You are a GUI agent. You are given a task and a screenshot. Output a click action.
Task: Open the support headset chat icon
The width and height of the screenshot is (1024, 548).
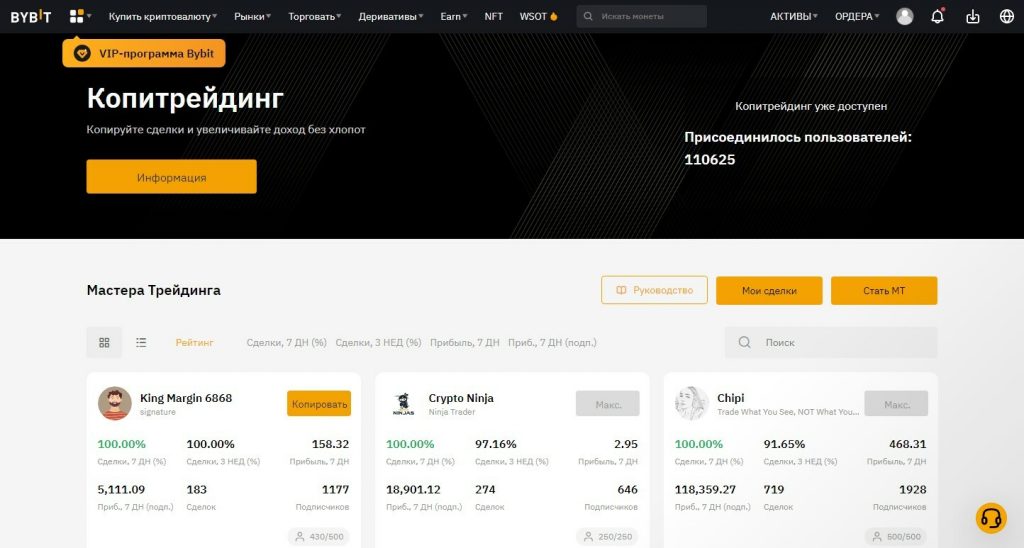coord(991,518)
